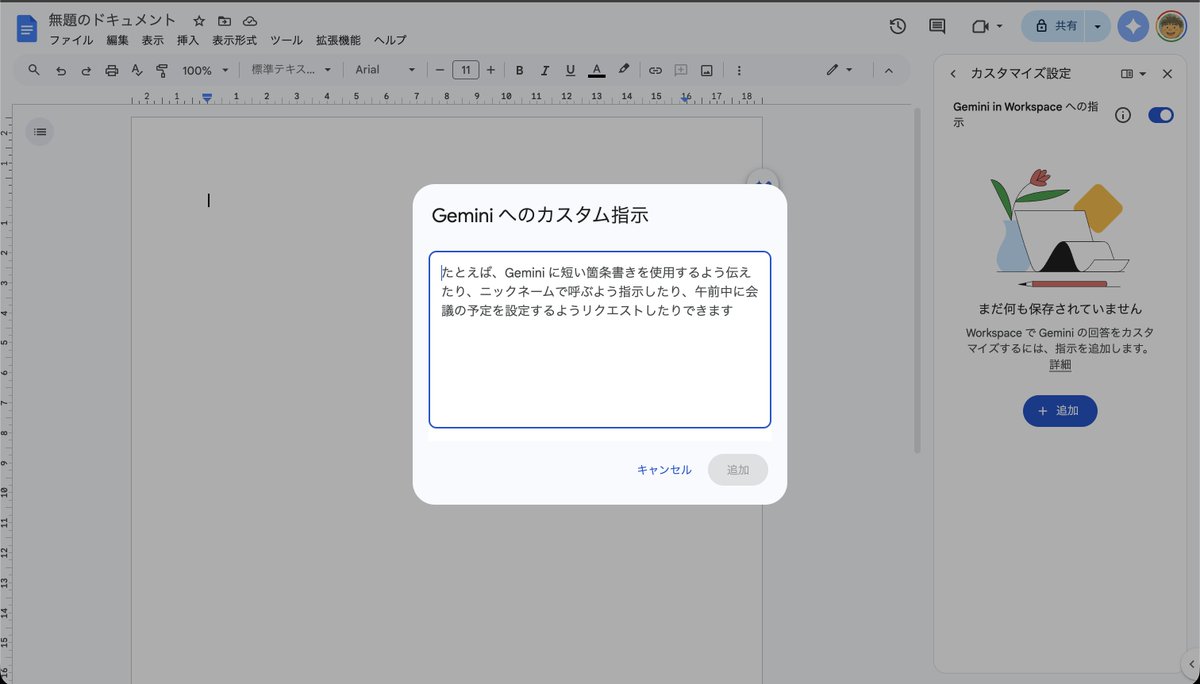Click キャンセル in the dialog
1200x684 pixels.
(x=664, y=470)
